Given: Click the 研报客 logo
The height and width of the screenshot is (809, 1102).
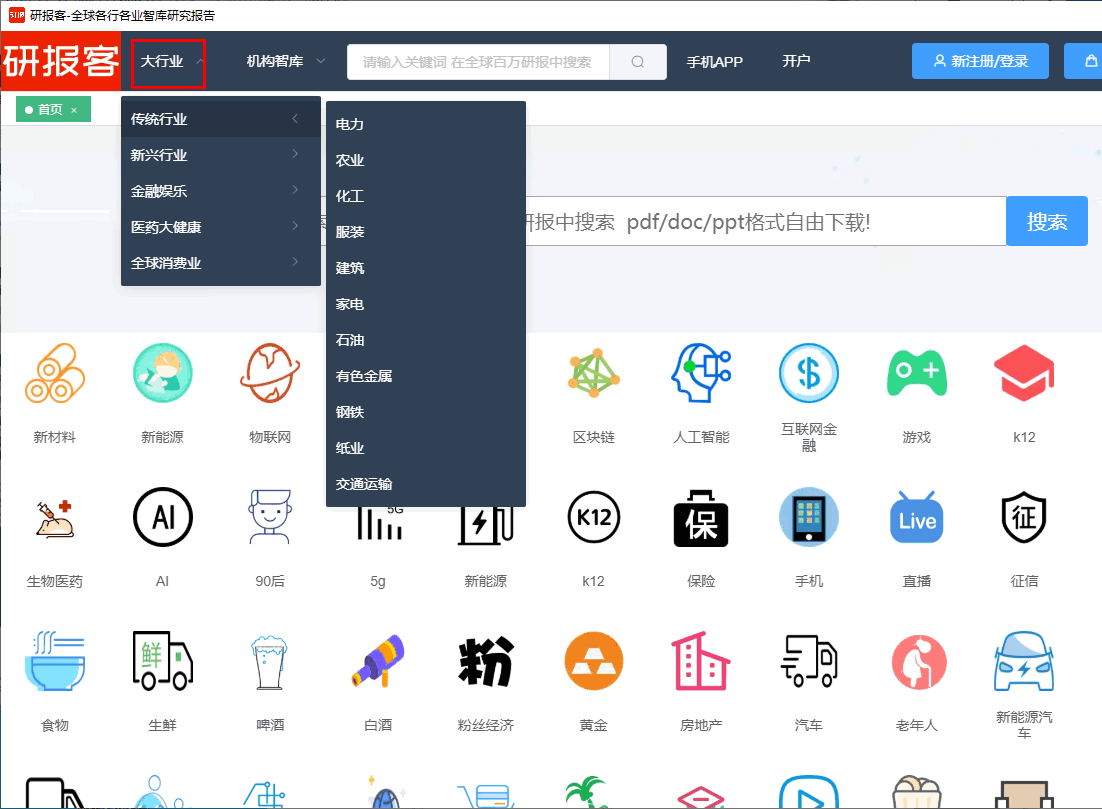Looking at the screenshot, I should click(x=60, y=61).
